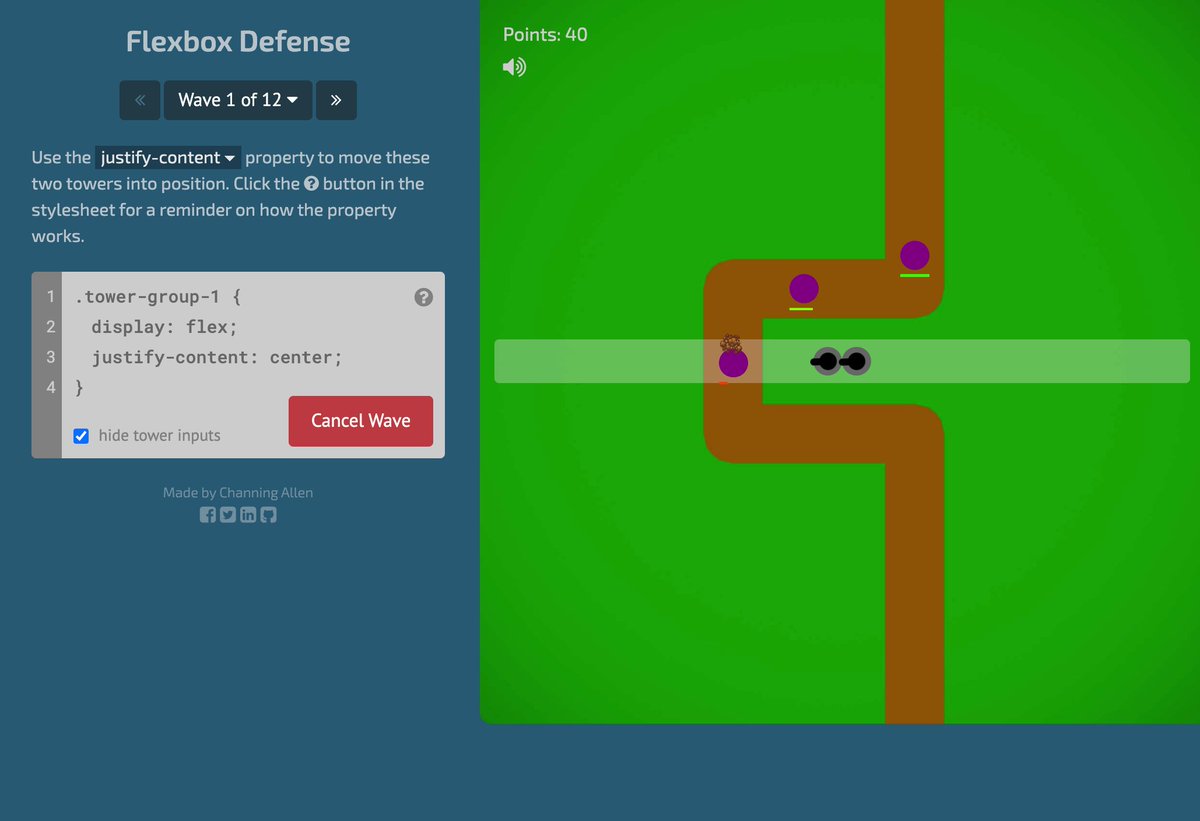The height and width of the screenshot is (821, 1200).
Task: Open the justify-content dropdown in the instructions
Action: 167,157
